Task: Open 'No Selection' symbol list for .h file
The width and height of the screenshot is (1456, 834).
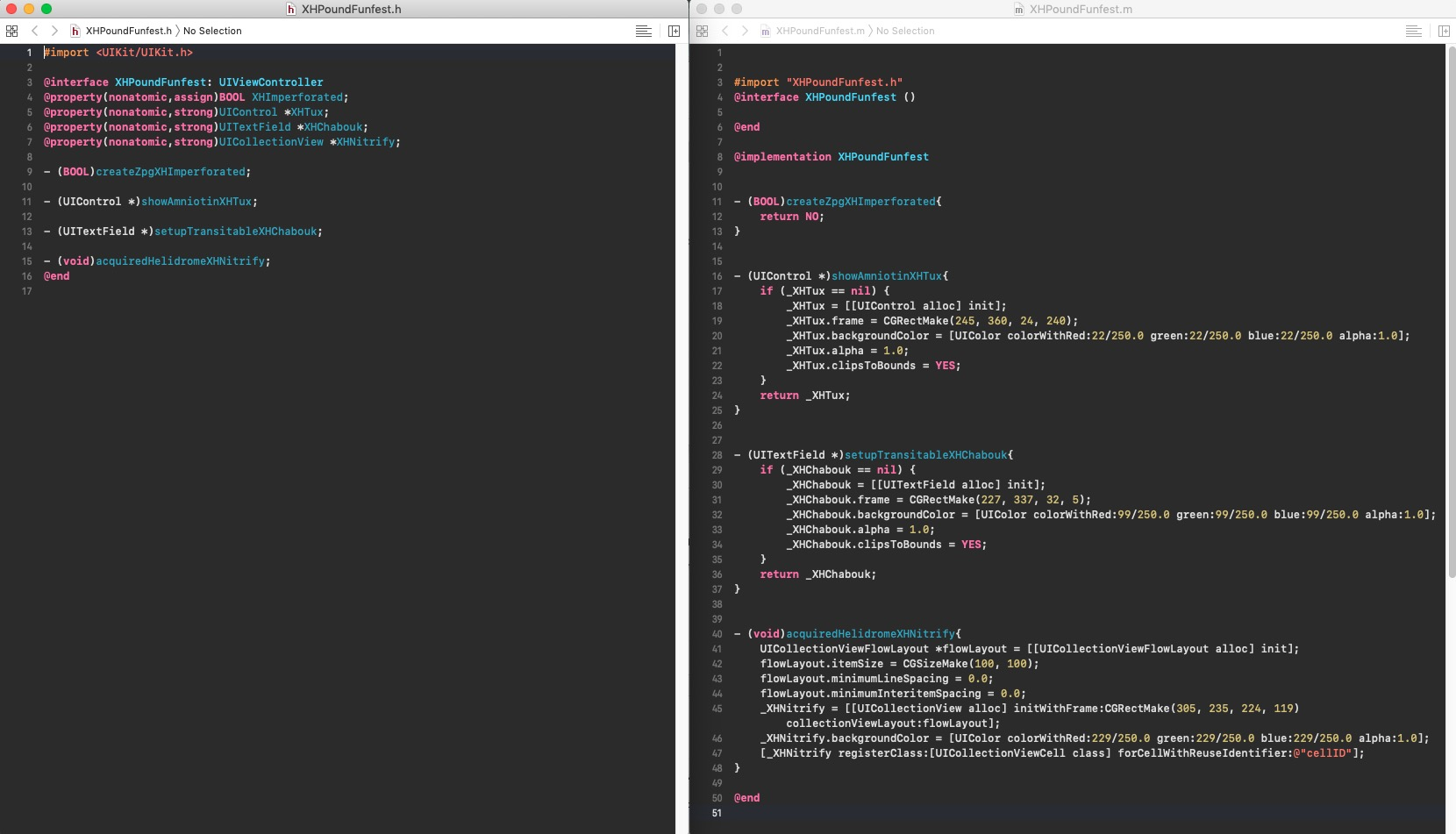Action: 212,31
